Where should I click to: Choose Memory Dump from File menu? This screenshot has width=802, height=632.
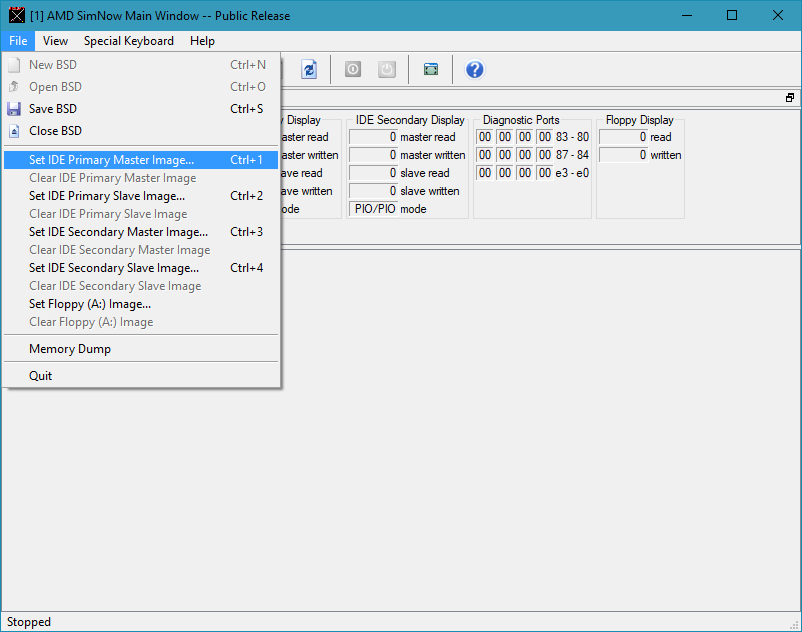click(x=70, y=349)
